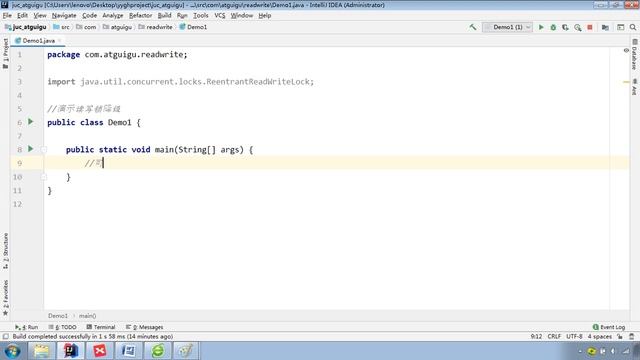Open the Favorites tool window sidebar
The image size is (640, 360).
click(x=5, y=298)
